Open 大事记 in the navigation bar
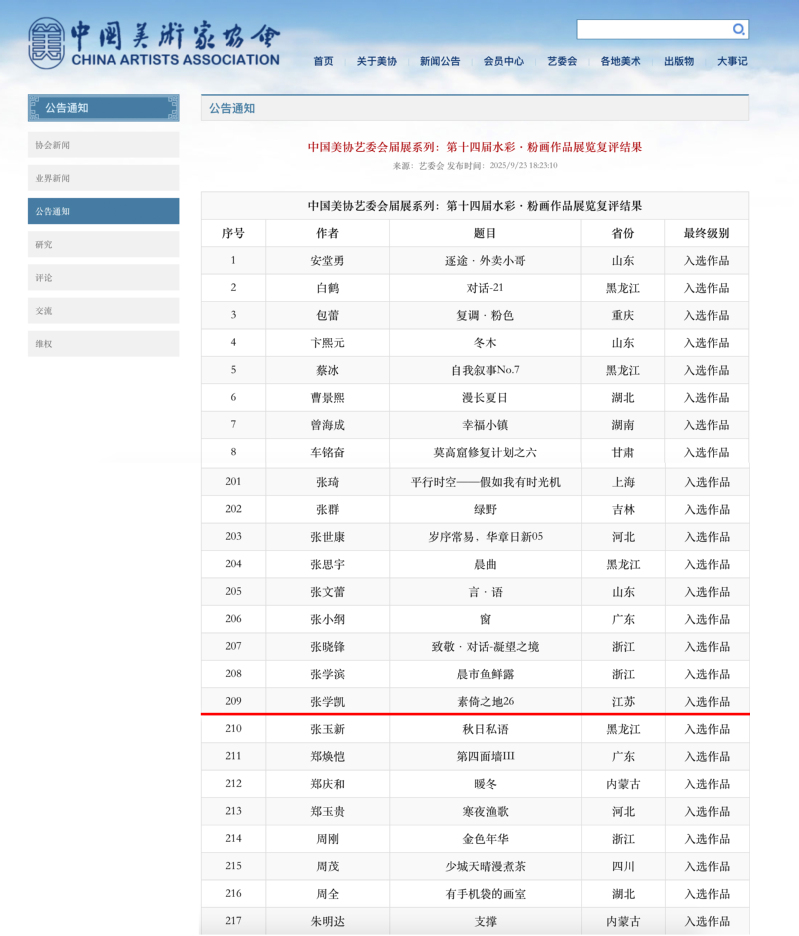 732,61
